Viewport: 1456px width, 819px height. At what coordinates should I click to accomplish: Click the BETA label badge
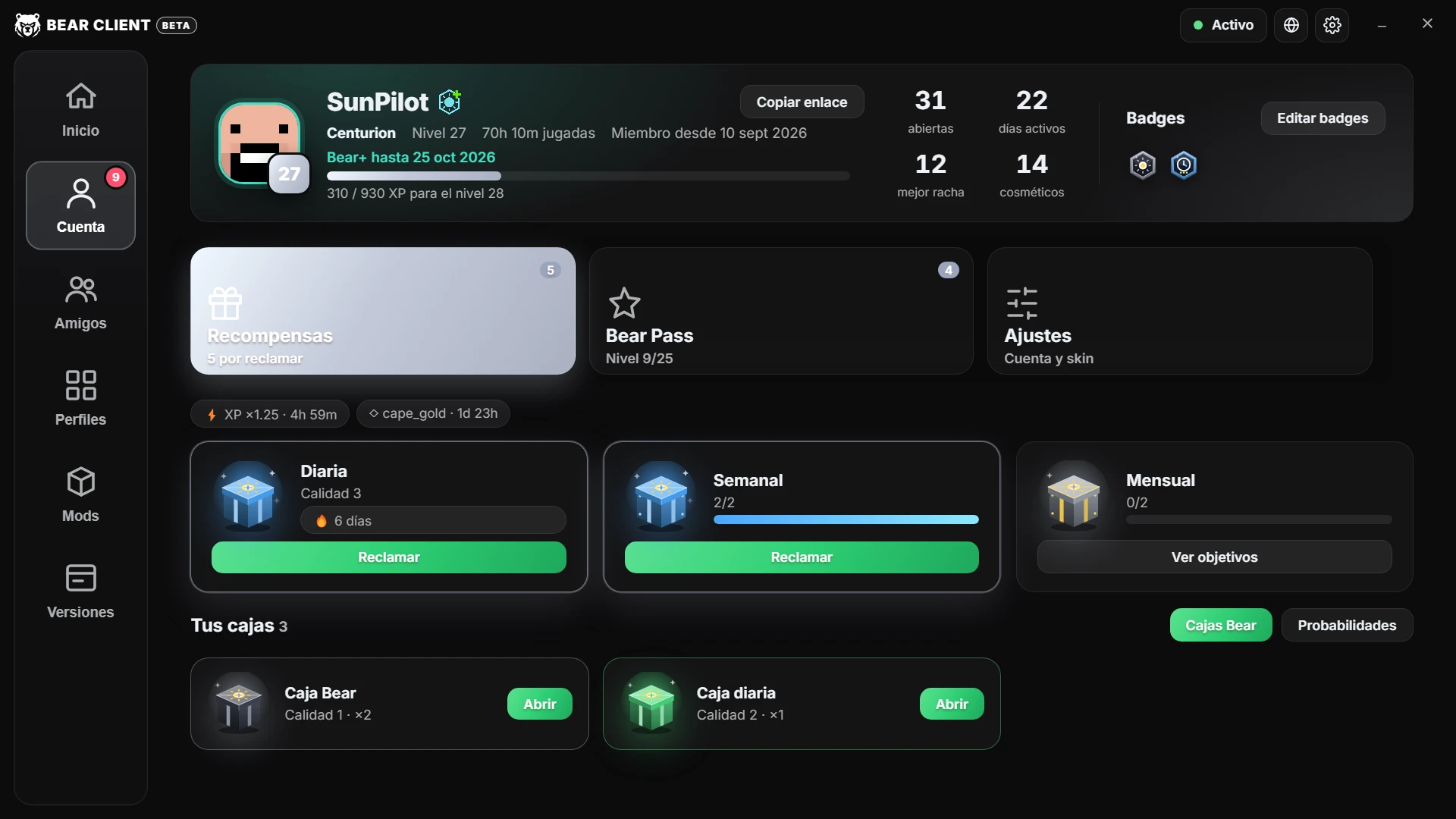pos(176,25)
